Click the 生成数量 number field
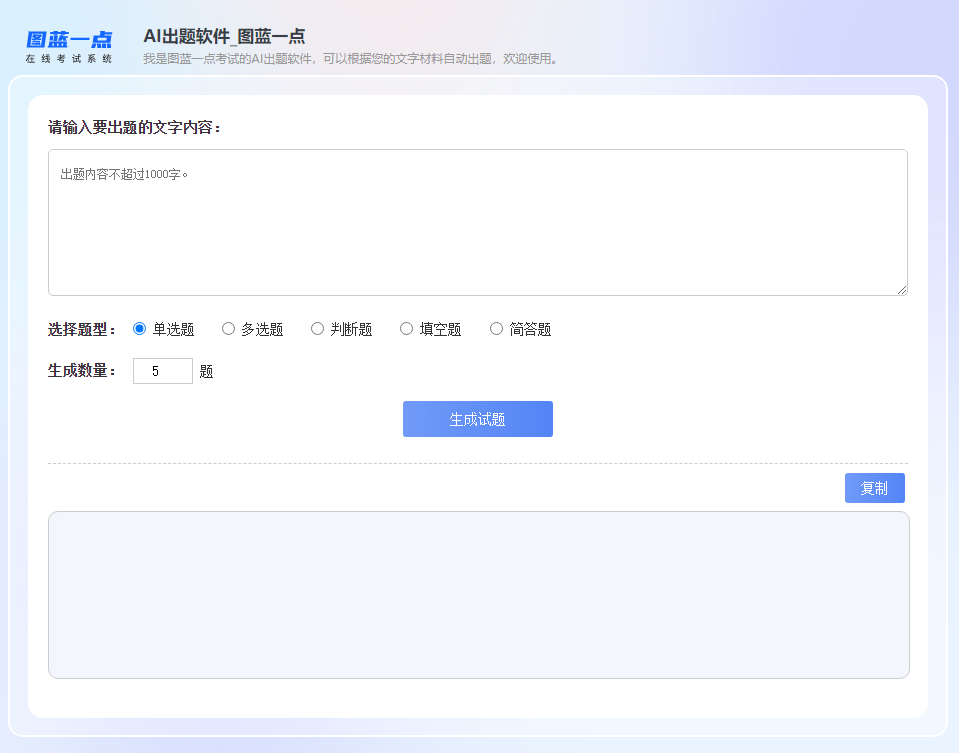959x753 pixels. (163, 371)
